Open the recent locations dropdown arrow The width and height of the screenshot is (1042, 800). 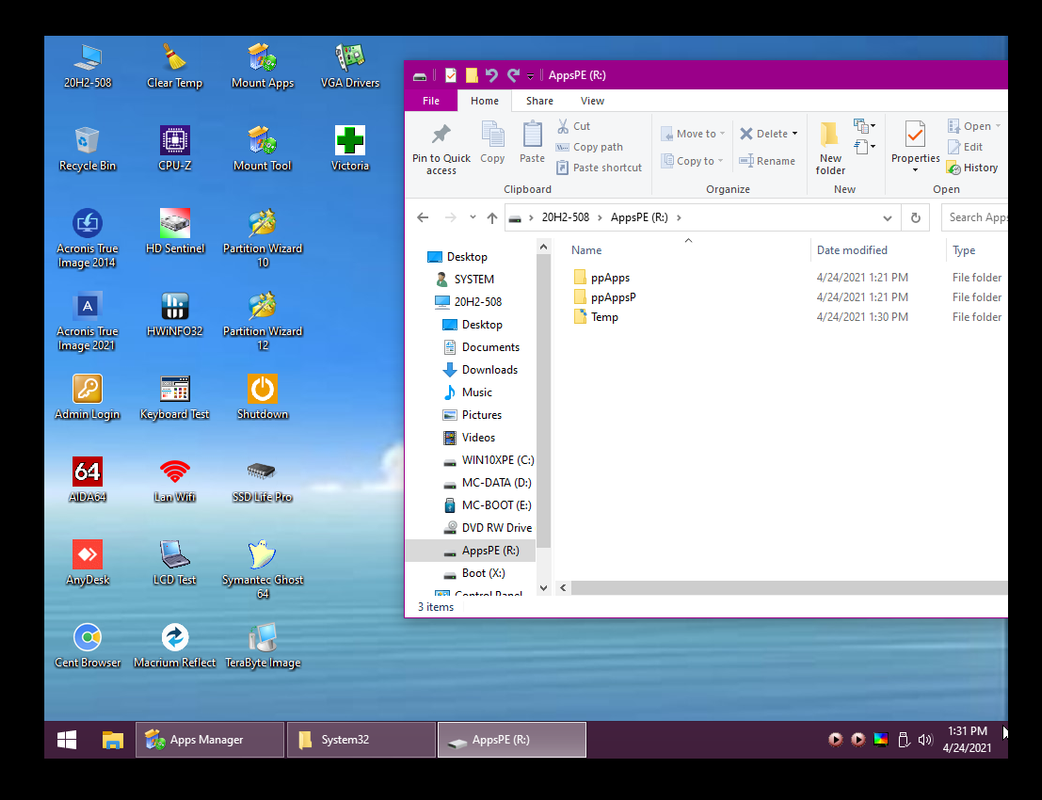(472, 217)
